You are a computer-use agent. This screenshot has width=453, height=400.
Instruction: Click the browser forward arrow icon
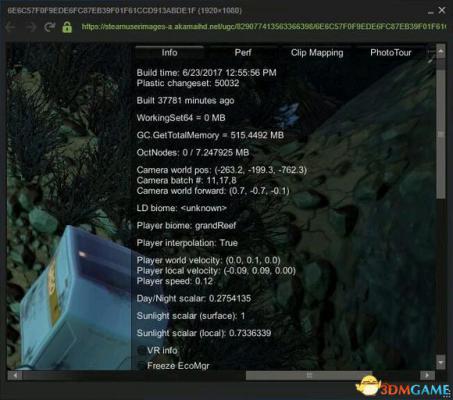[30, 27]
